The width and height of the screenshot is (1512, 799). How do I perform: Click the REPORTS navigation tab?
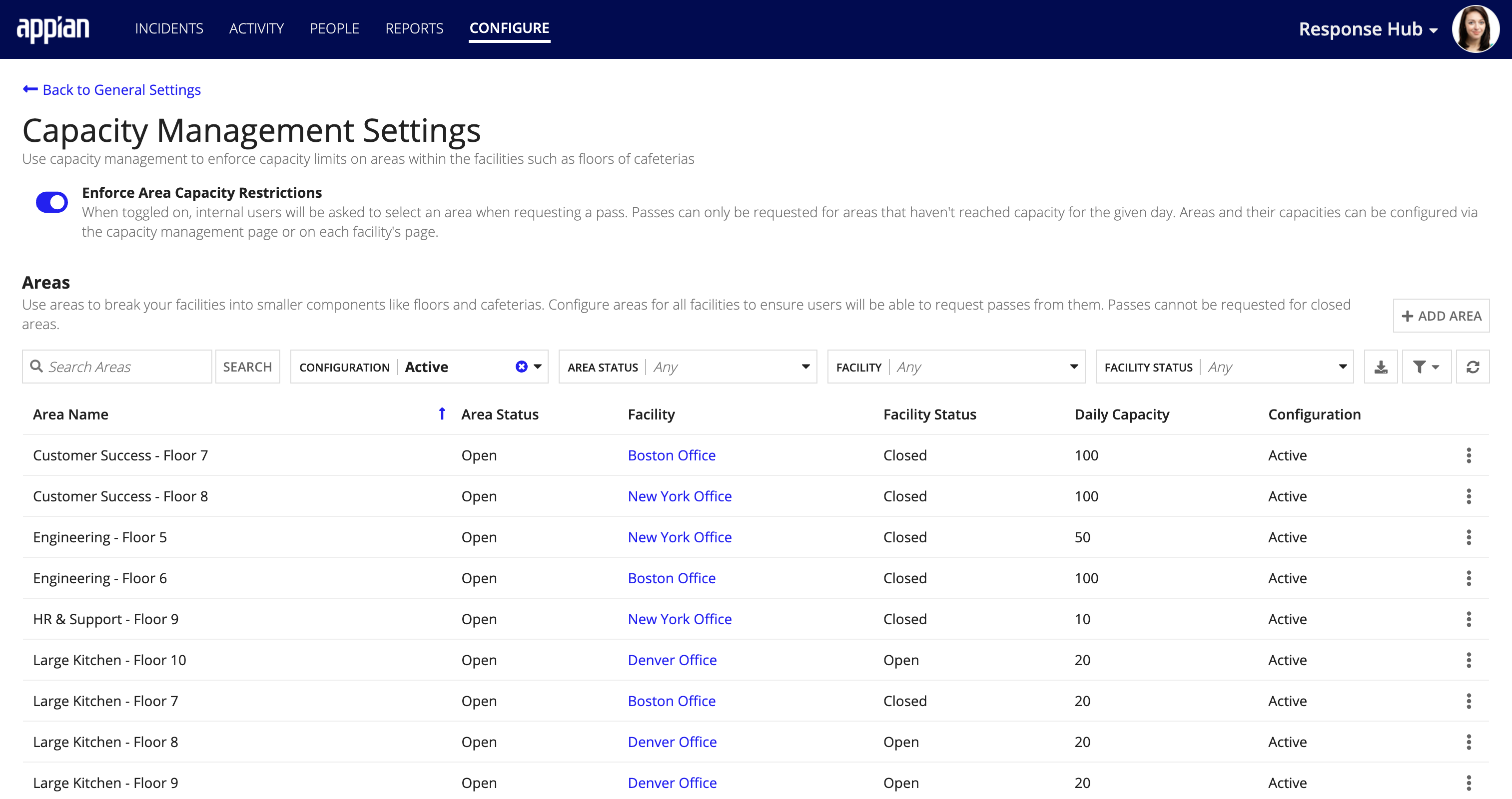point(414,29)
